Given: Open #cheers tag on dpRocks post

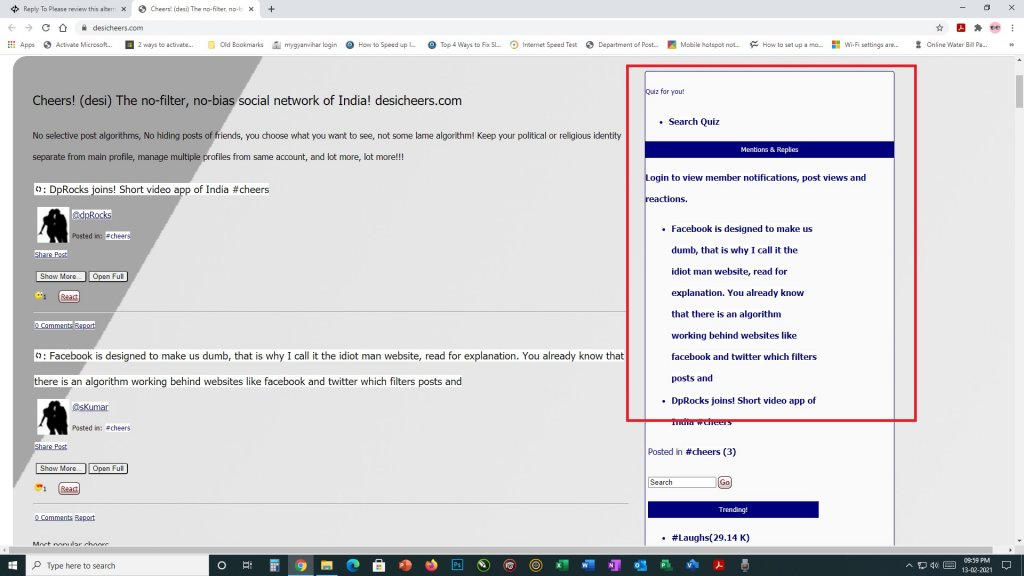Looking at the screenshot, I should coord(118,236).
